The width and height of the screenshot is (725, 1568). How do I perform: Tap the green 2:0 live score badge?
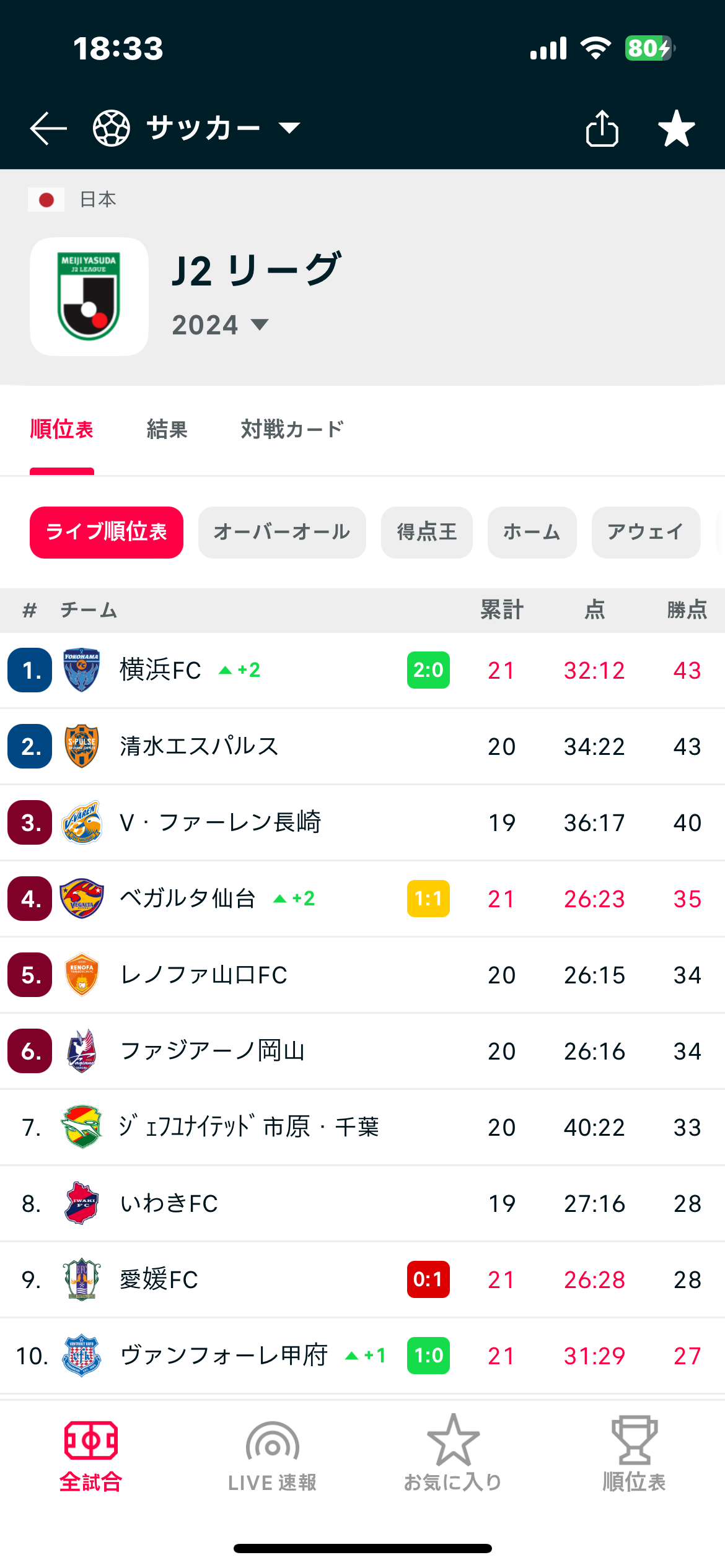[x=428, y=670]
